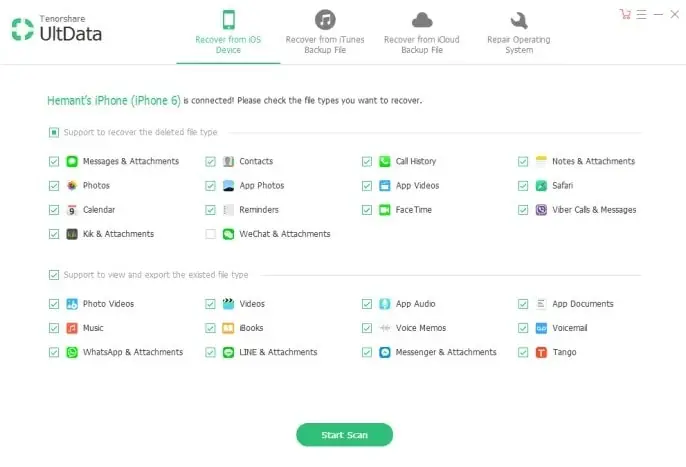Click the App Audio icon

(x=385, y=304)
